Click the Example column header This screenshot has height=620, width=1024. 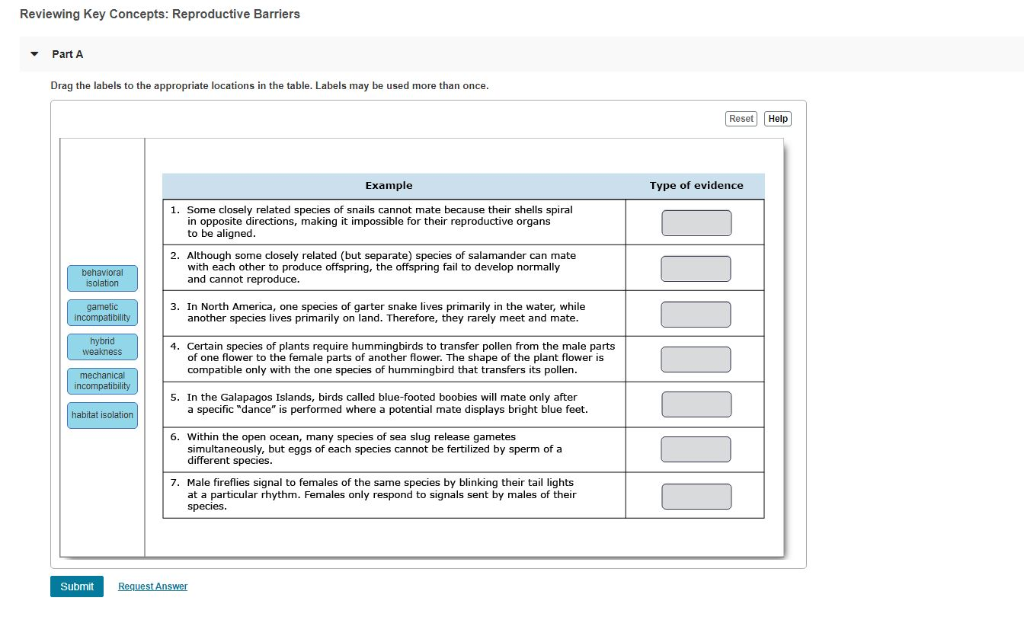[x=388, y=185]
